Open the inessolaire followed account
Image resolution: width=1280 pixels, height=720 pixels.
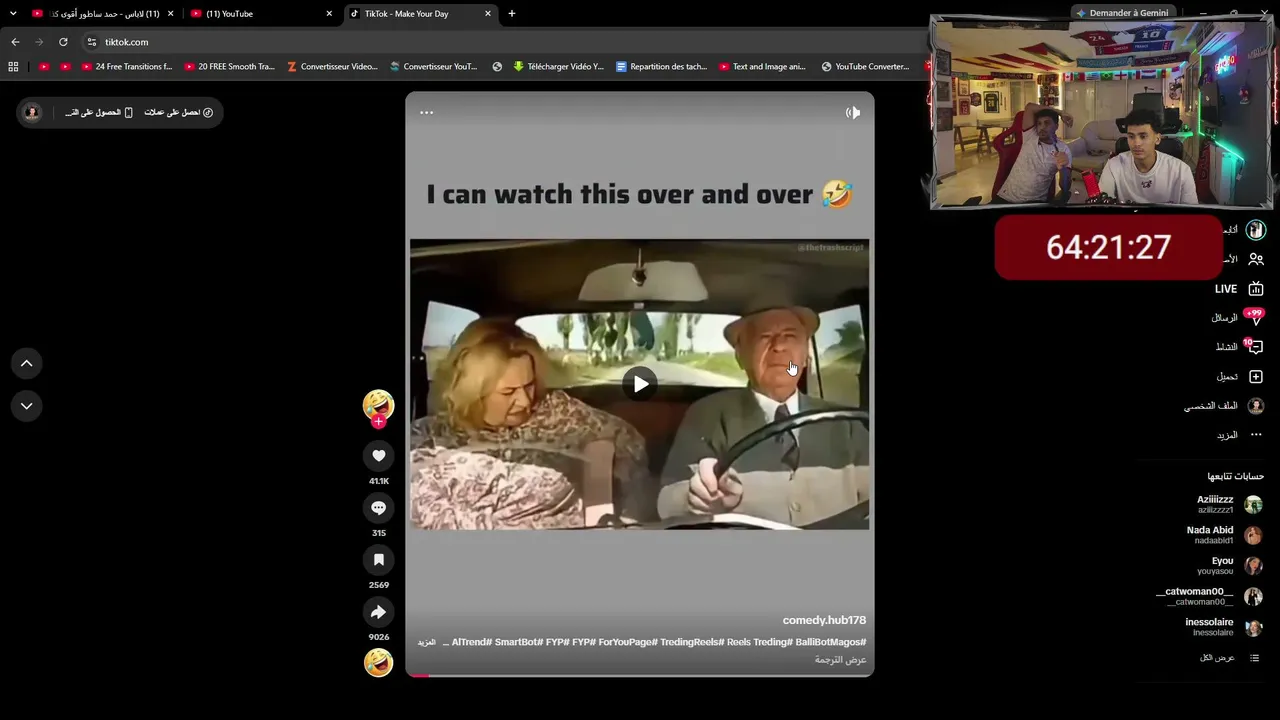pyautogui.click(x=1224, y=627)
